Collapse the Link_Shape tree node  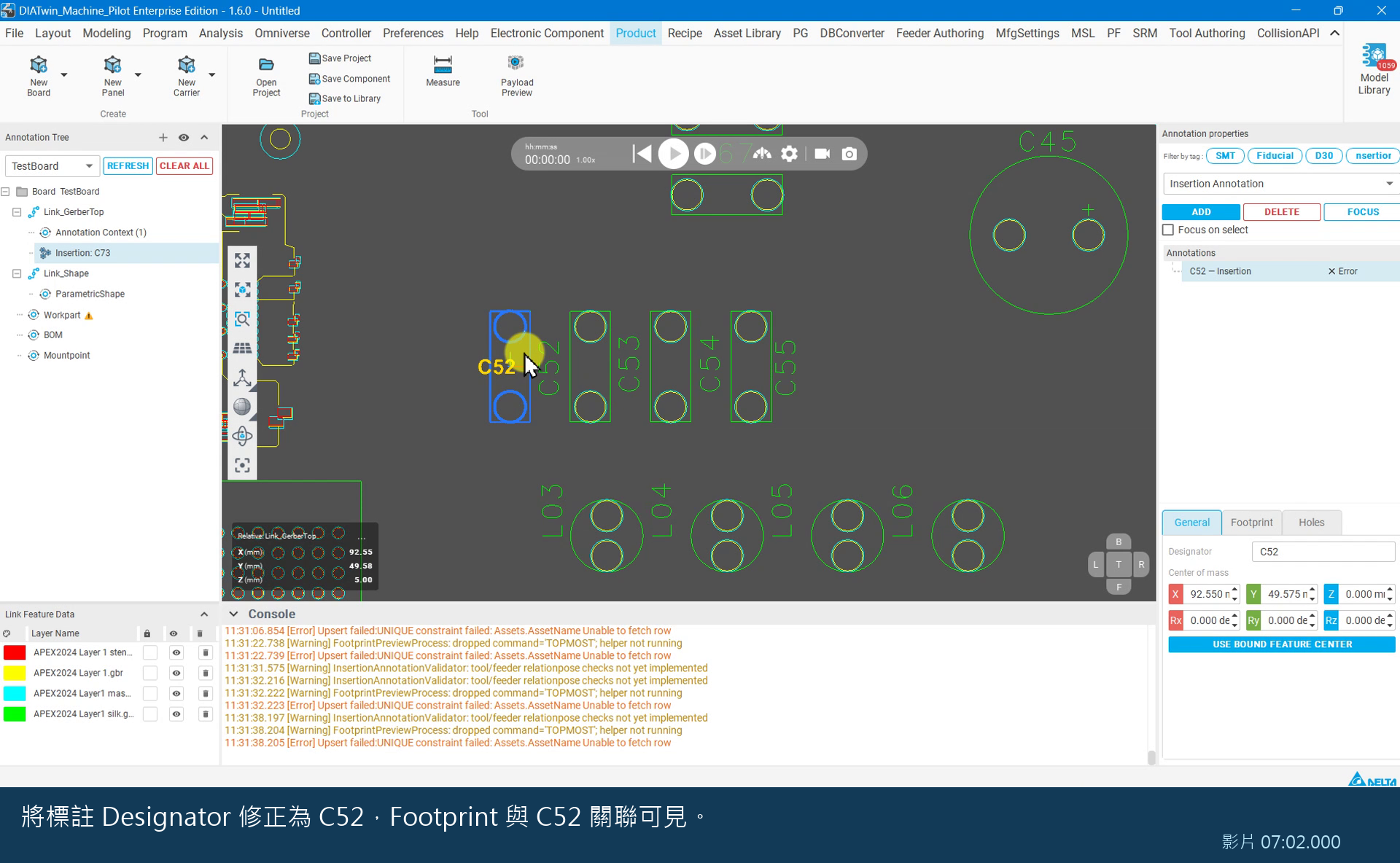click(17, 273)
